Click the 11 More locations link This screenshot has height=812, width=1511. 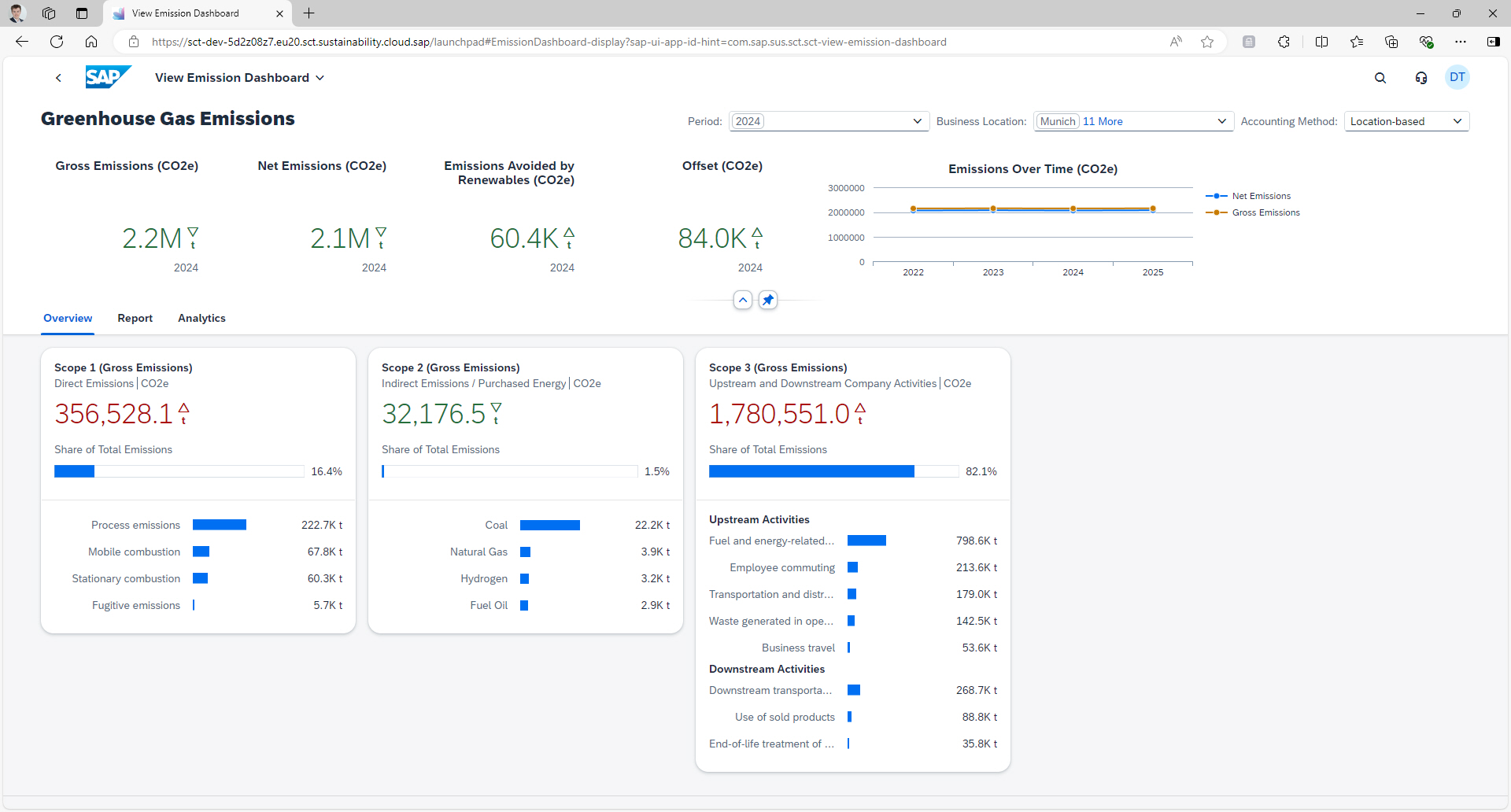coord(1103,121)
